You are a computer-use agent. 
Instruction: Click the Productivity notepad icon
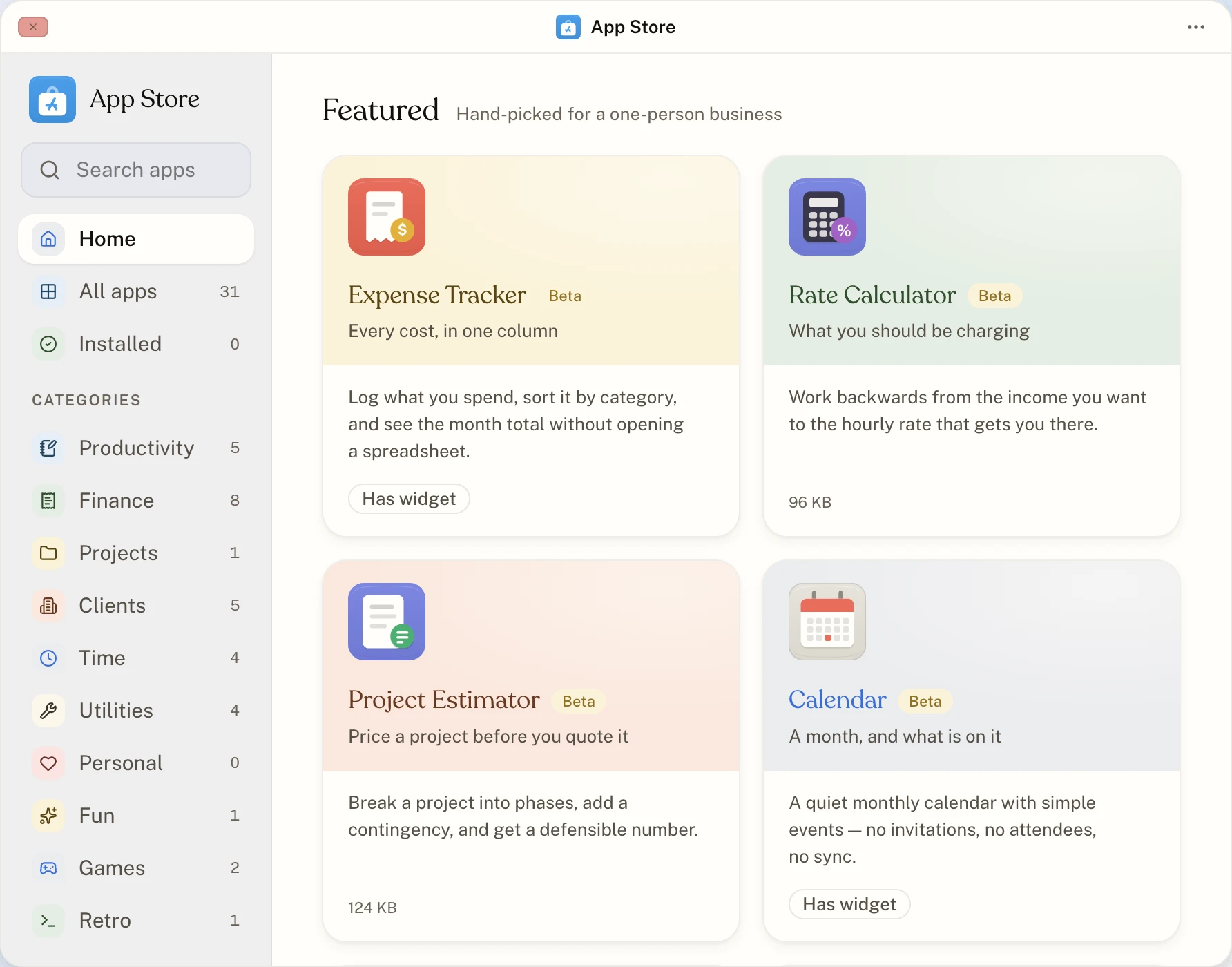pyautogui.click(x=48, y=448)
